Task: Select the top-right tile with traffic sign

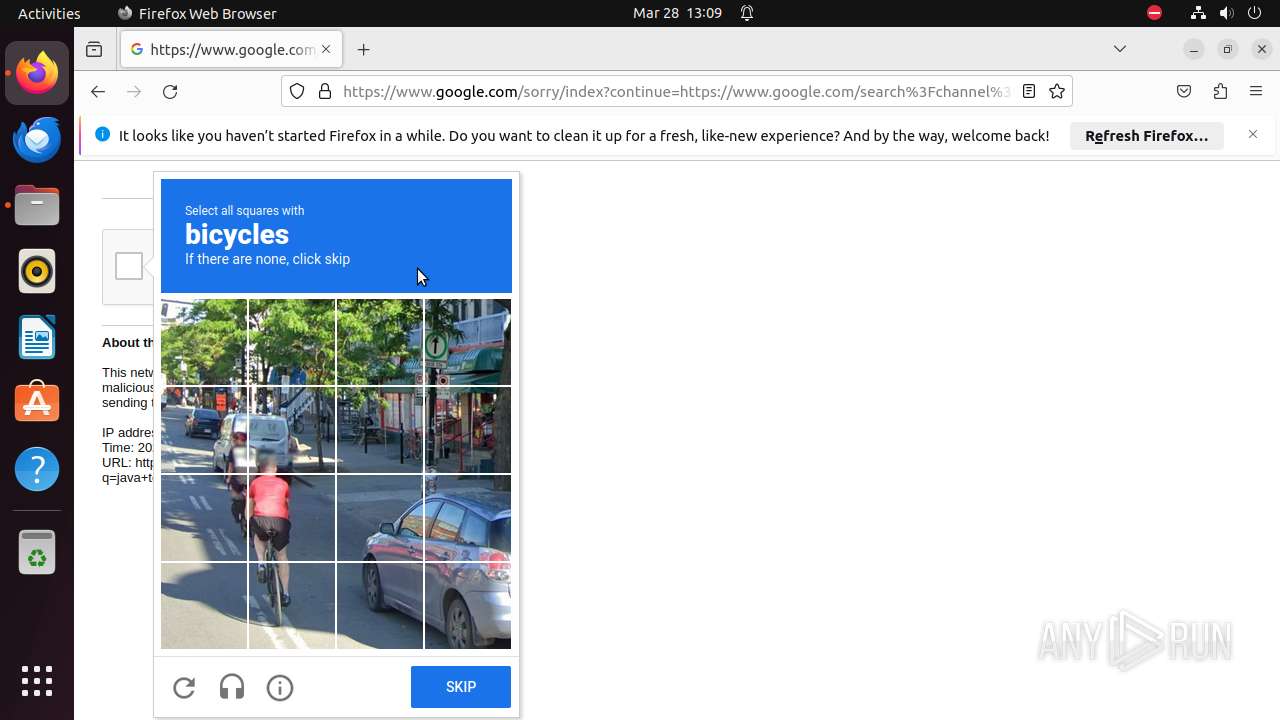Action: [x=468, y=342]
